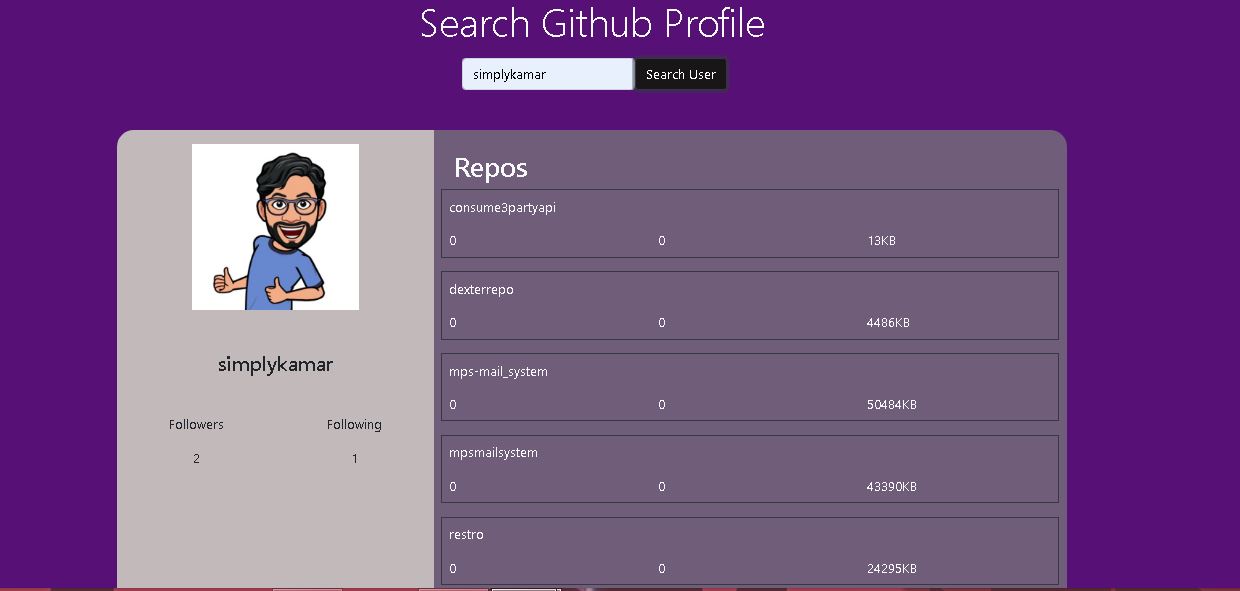Click the 50484KB repository size

[891, 405]
